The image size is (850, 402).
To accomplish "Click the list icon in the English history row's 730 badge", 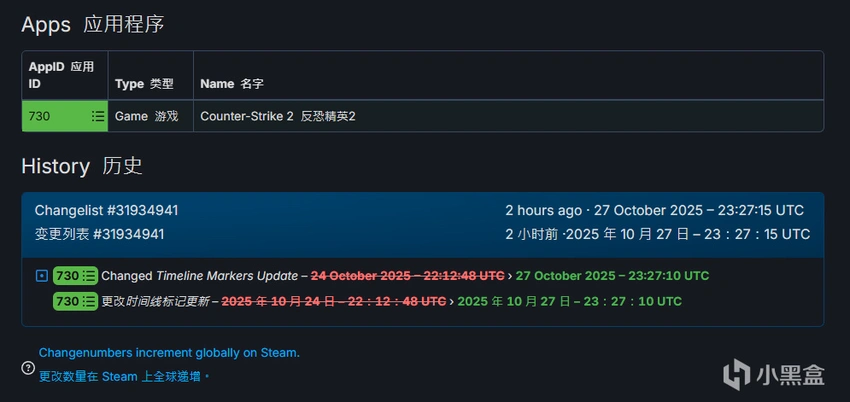I will 89,276.
